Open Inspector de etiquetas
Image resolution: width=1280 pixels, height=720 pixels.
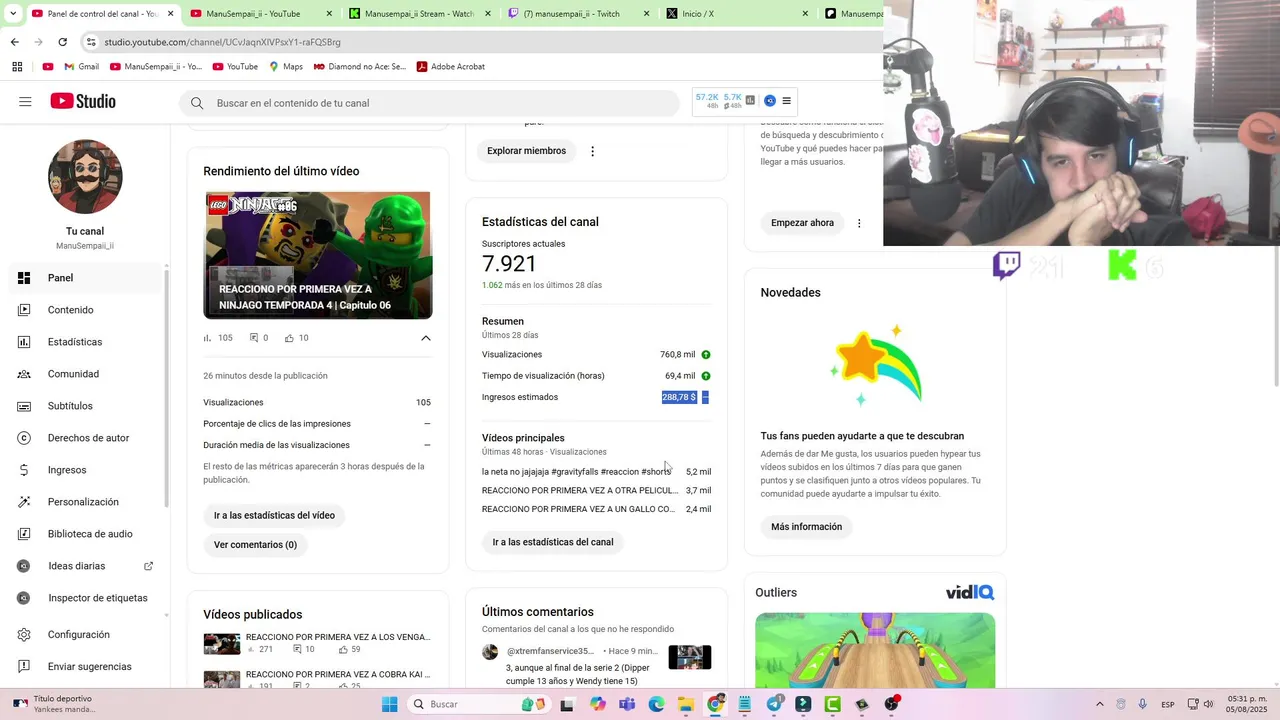point(84,598)
